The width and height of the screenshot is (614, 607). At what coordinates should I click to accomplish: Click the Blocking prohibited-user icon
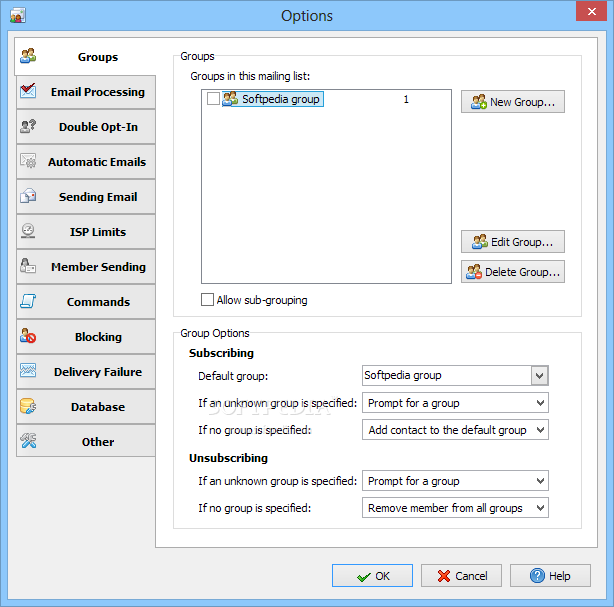pyautogui.click(x=28, y=336)
